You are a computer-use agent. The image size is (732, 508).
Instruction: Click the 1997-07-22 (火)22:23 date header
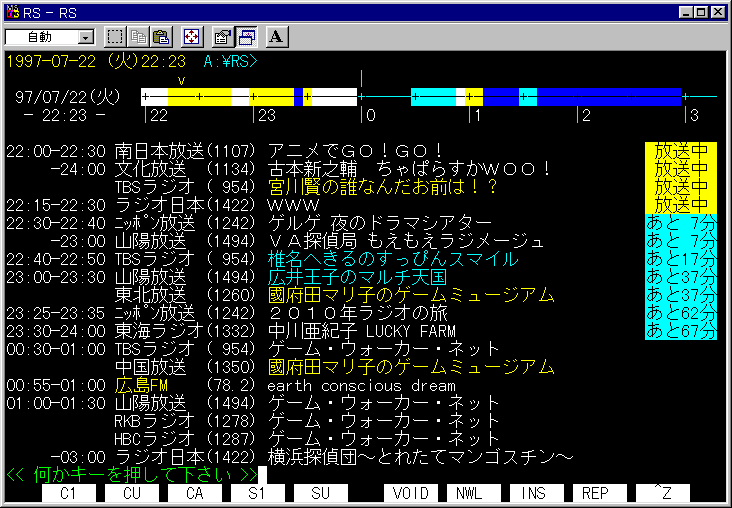96,61
